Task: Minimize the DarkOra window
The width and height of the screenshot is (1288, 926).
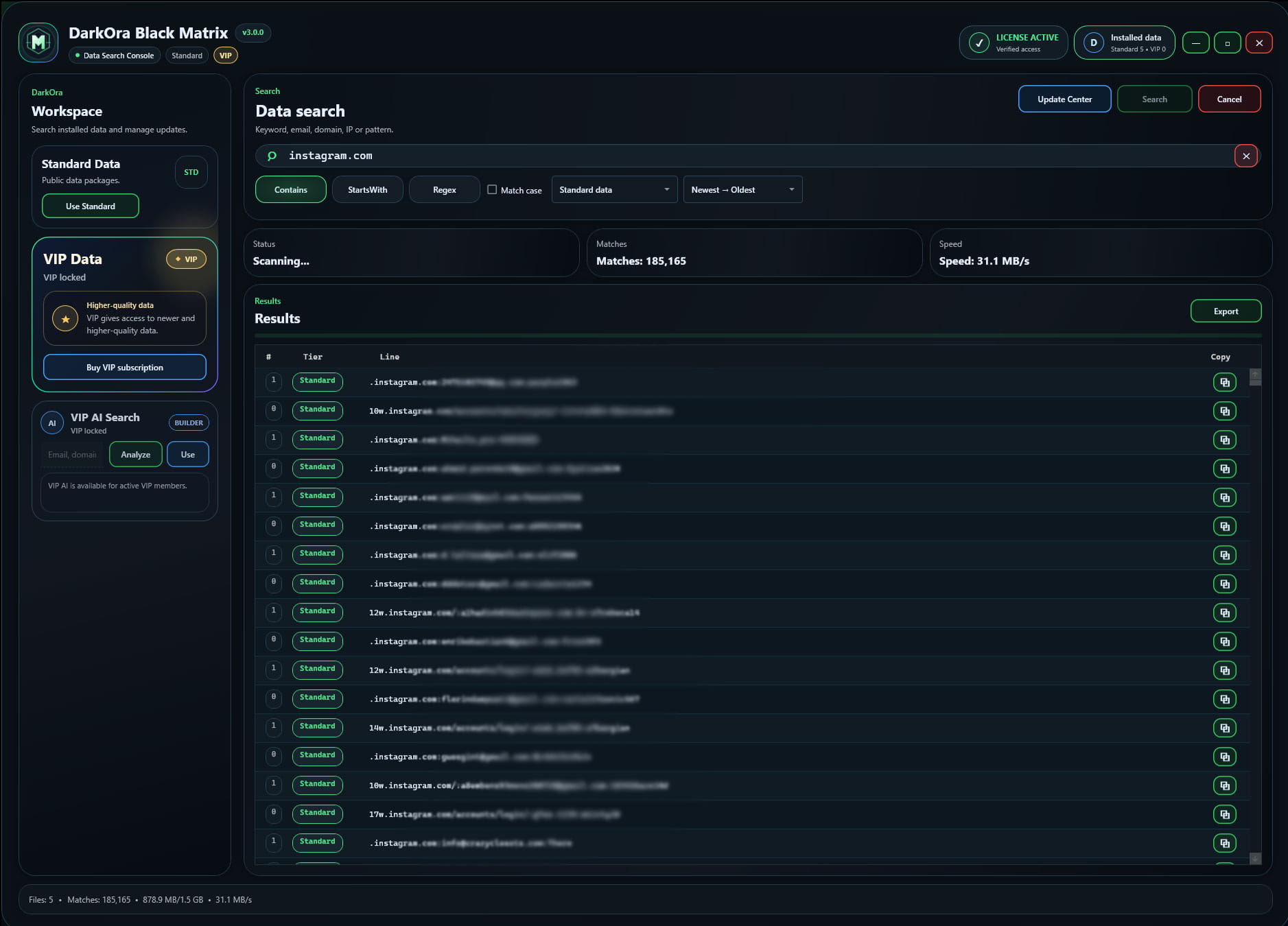Action: click(x=1196, y=43)
